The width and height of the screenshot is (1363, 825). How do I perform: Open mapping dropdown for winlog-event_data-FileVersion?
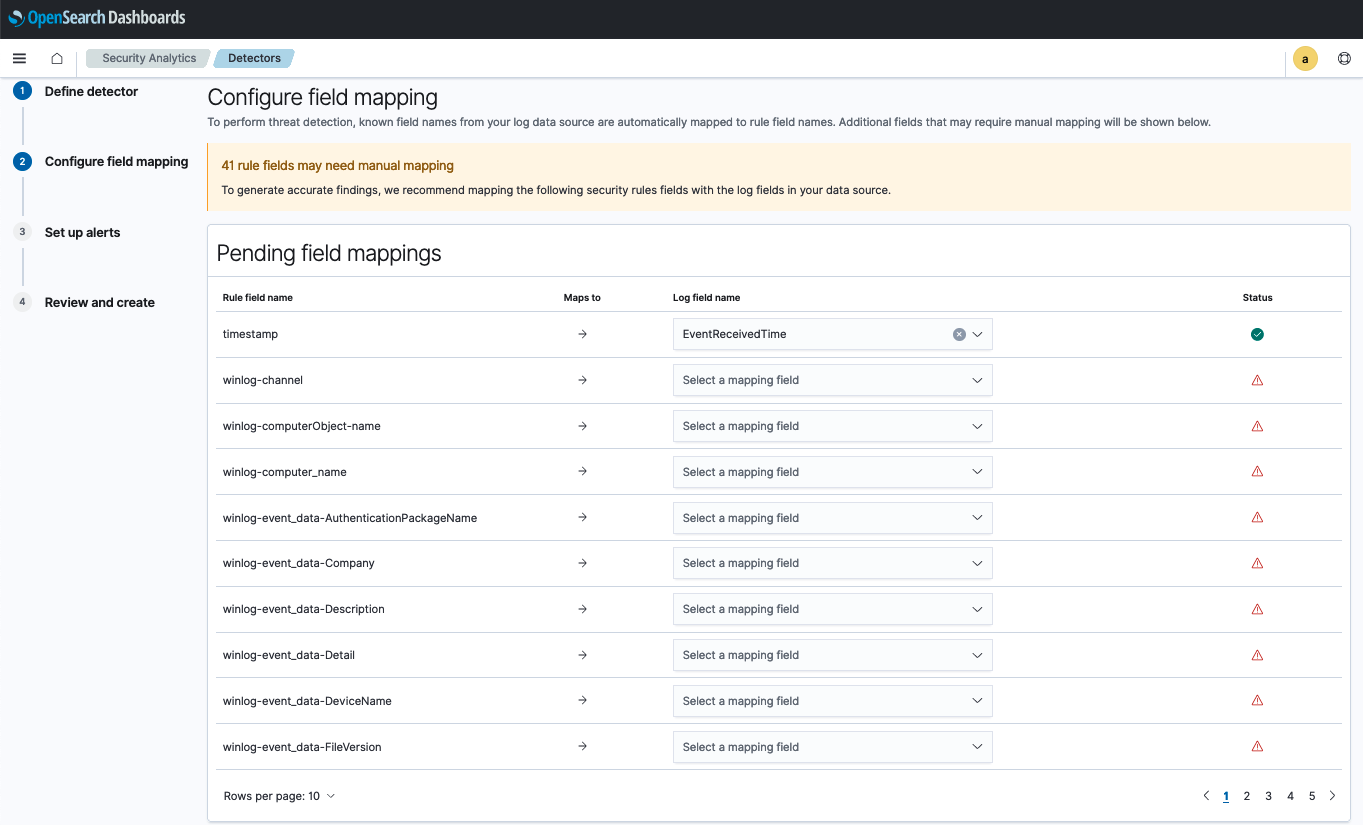click(x=832, y=747)
